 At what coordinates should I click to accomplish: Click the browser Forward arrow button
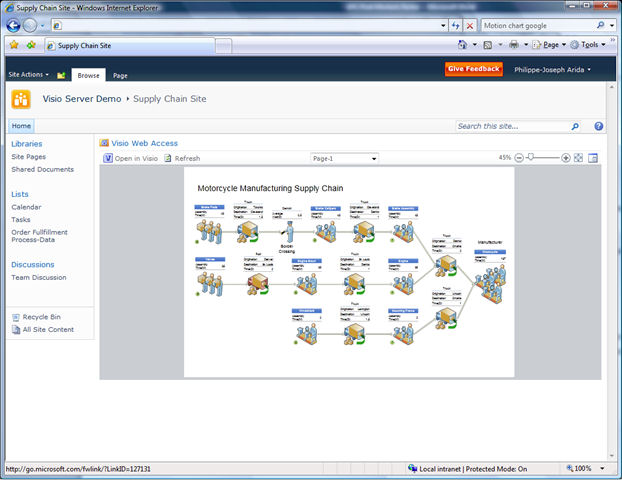pyautogui.click(x=30, y=25)
